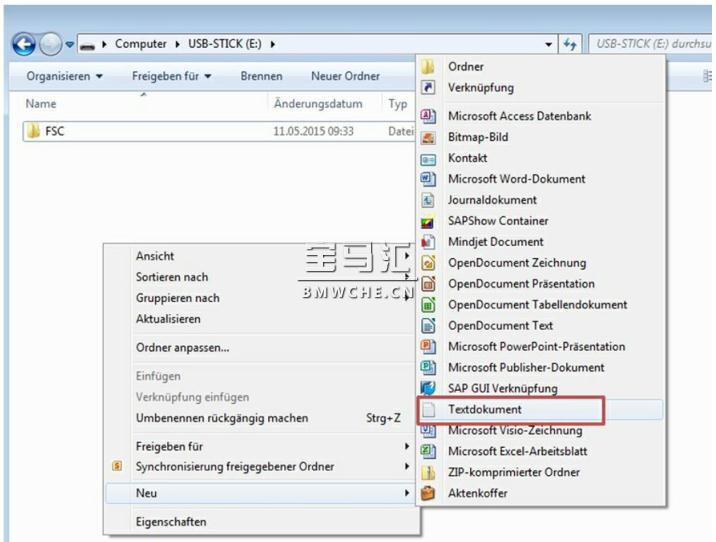Select the FSC folder icon
Viewport: 716px width, 542px height.
[33, 131]
